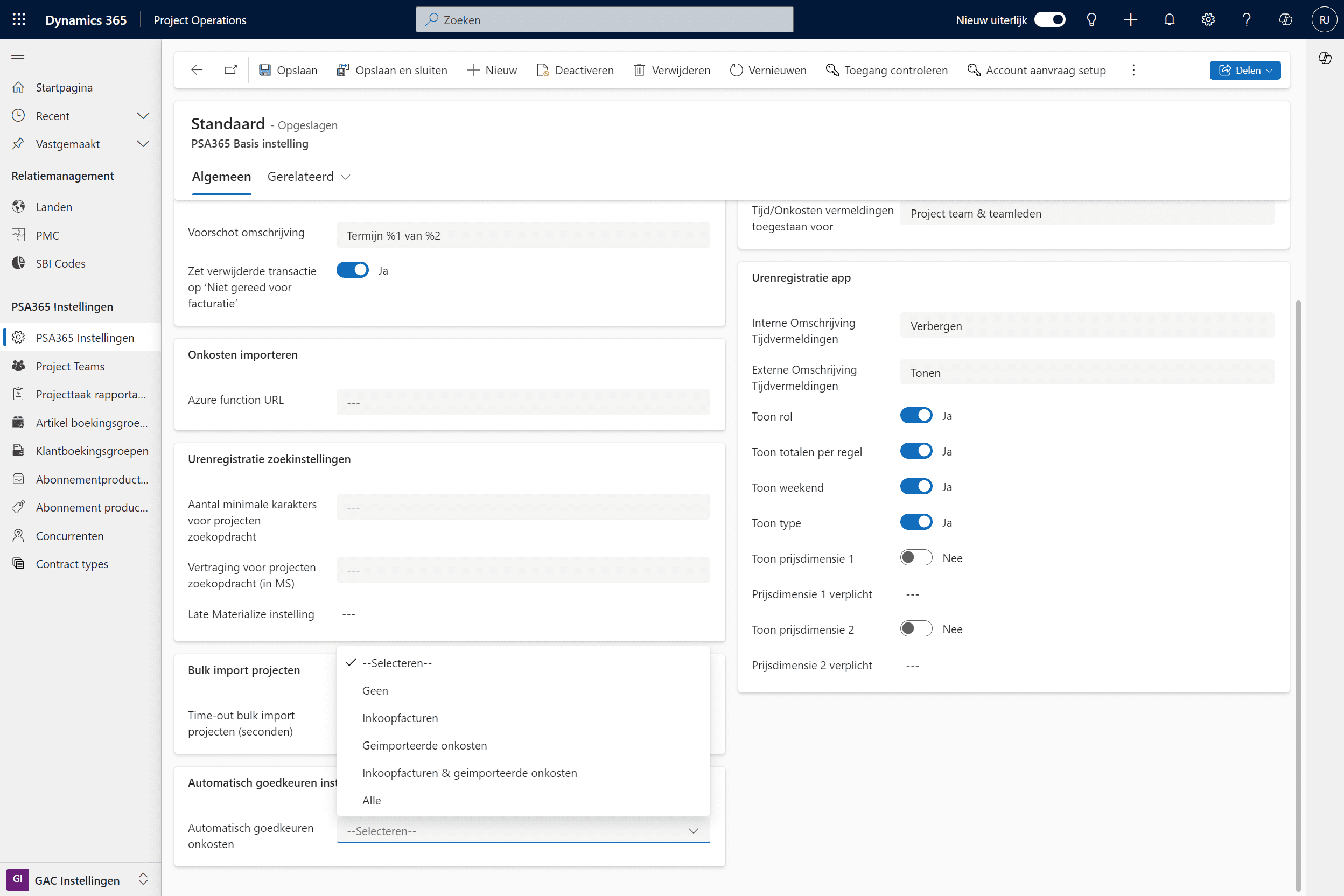Open Interne Omschrijving Tijdvermeldingen dropdown
The height and width of the screenshot is (896, 1344).
click(1087, 325)
